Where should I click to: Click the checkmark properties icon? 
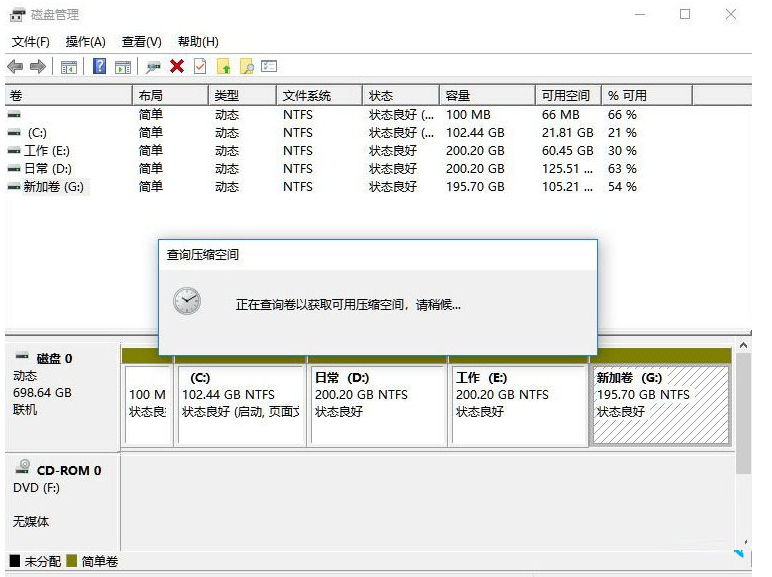[200, 66]
